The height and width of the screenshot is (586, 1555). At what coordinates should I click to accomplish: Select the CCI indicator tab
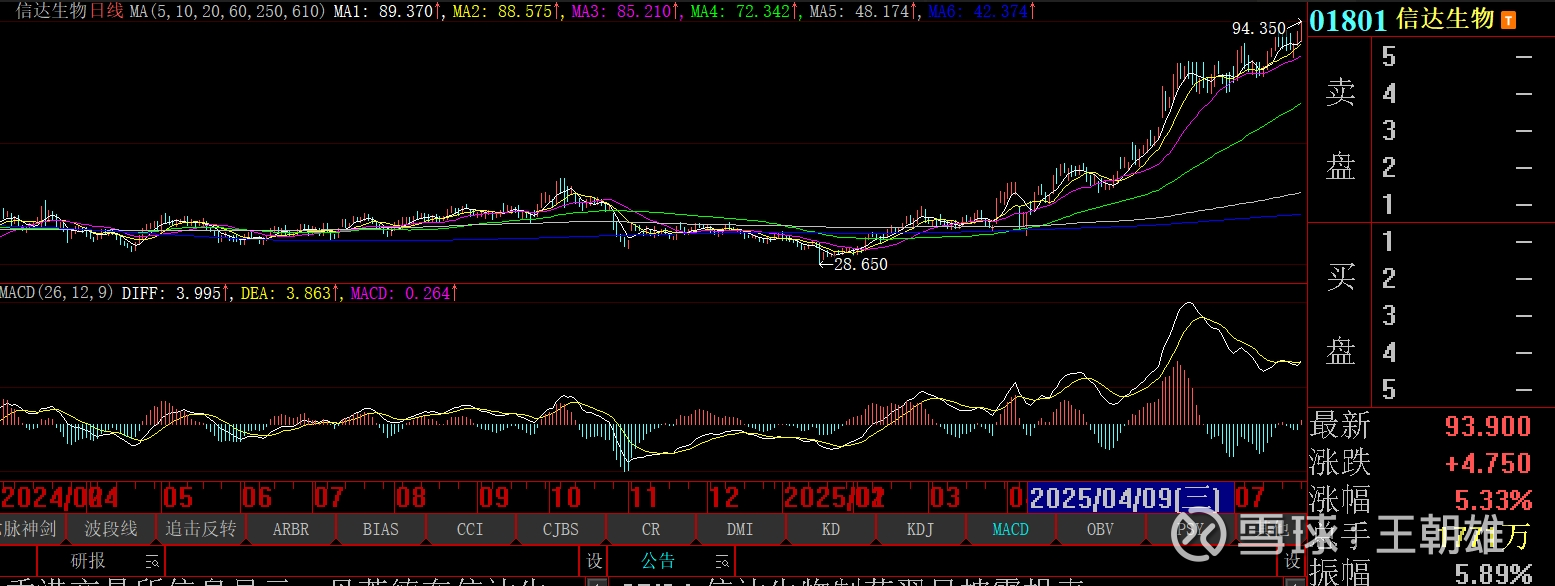tap(470, 528)
